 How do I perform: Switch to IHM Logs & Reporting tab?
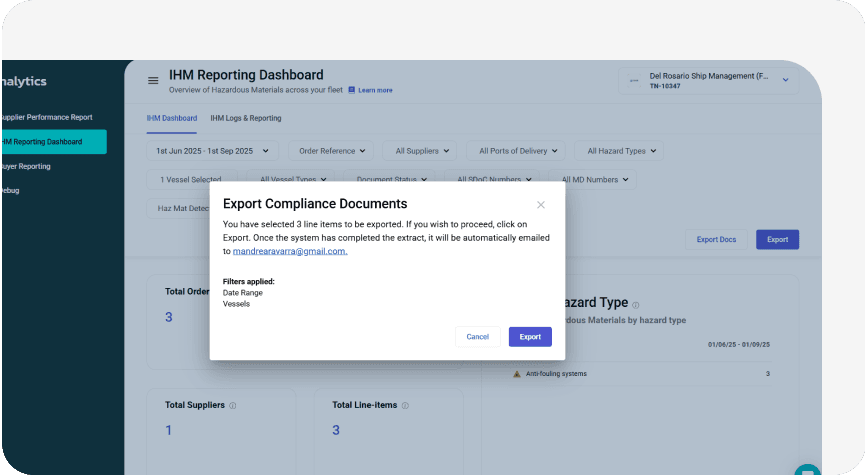click(x=245, y=118)
